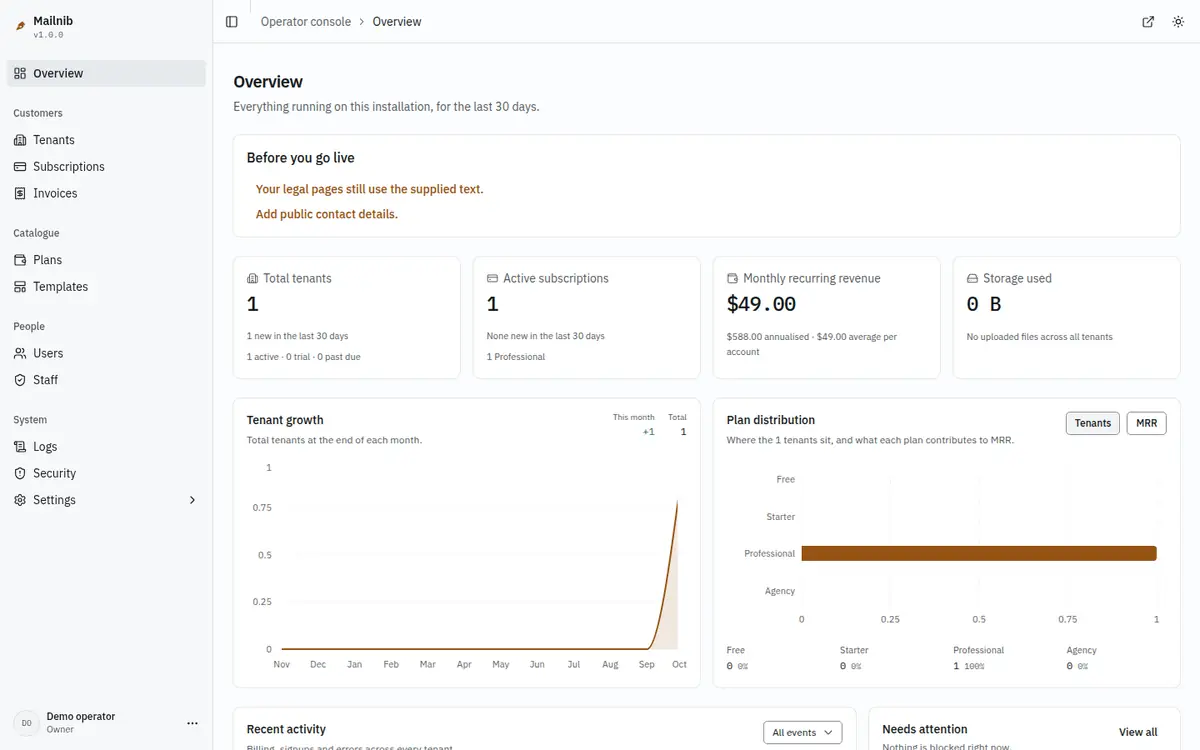The width and height of the screenshot is (1200, 750).
Task: Click the '+1' This month value
Action: tap(648, 432)
